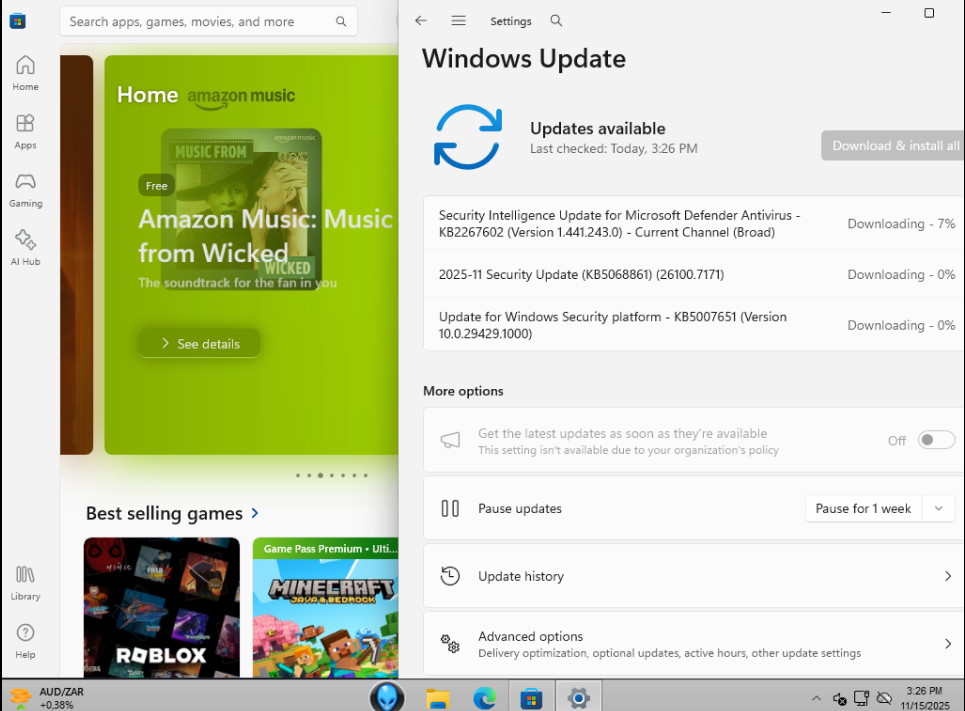This screenshot has height=711, width=965.
Task: Click the cloud sync tray icon
Action: (884, 698)
